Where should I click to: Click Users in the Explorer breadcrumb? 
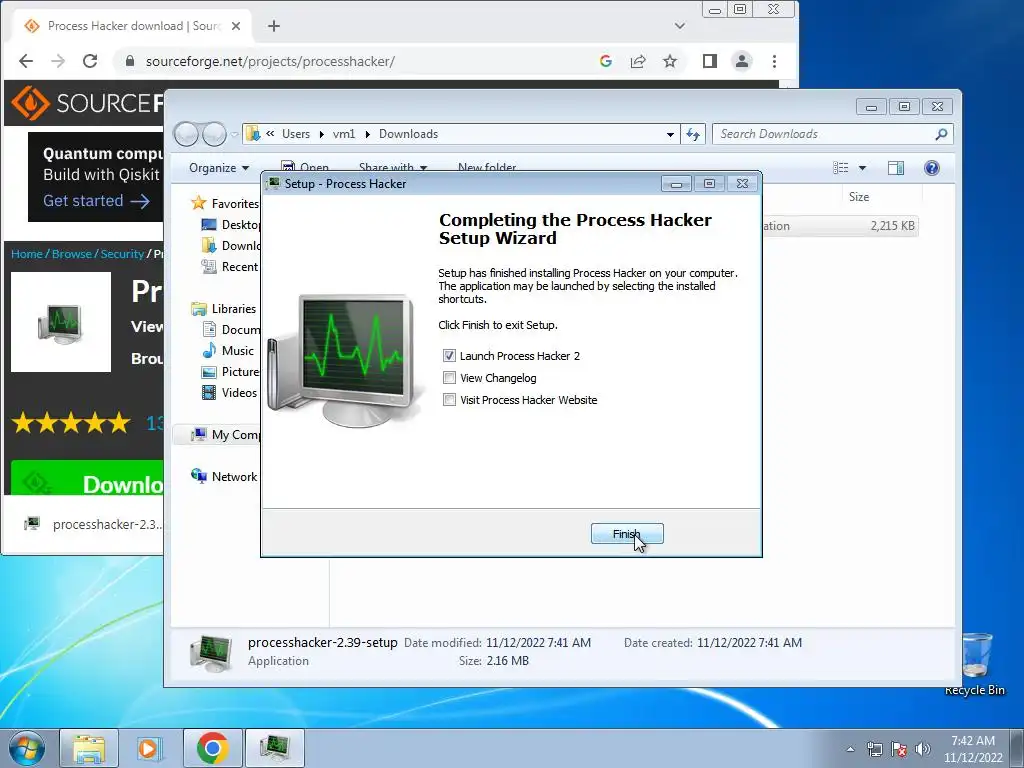coord(296,134)
